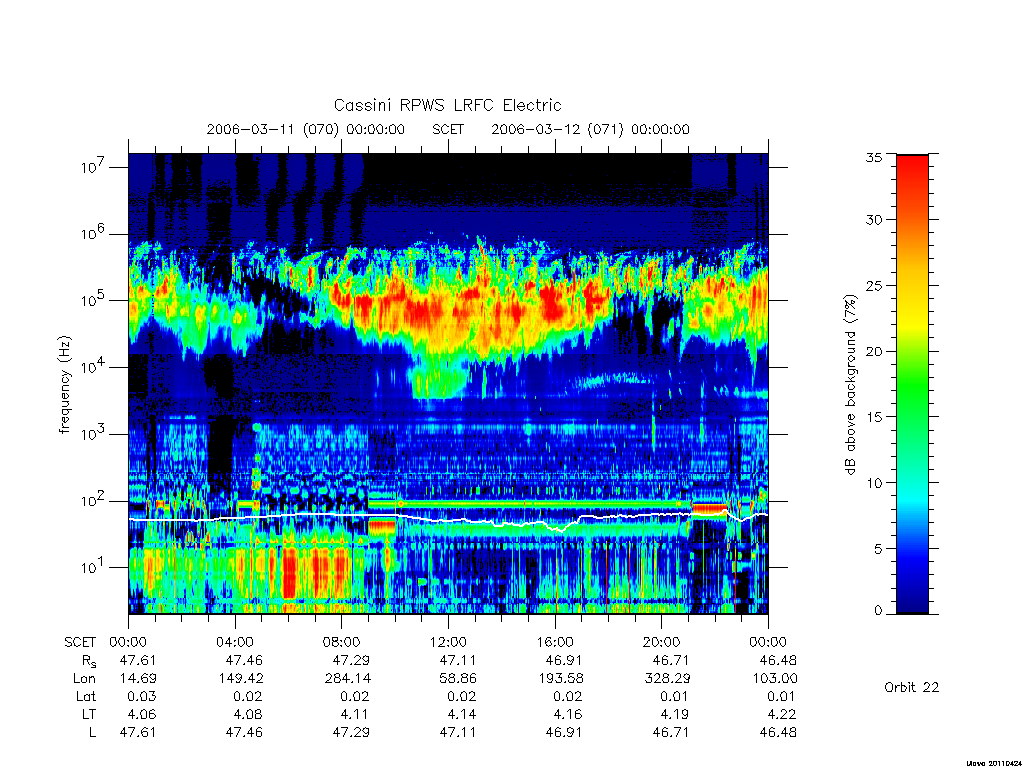
Task: Click the Rs value 47.11 at 12:00
Action: click(458, 660)
